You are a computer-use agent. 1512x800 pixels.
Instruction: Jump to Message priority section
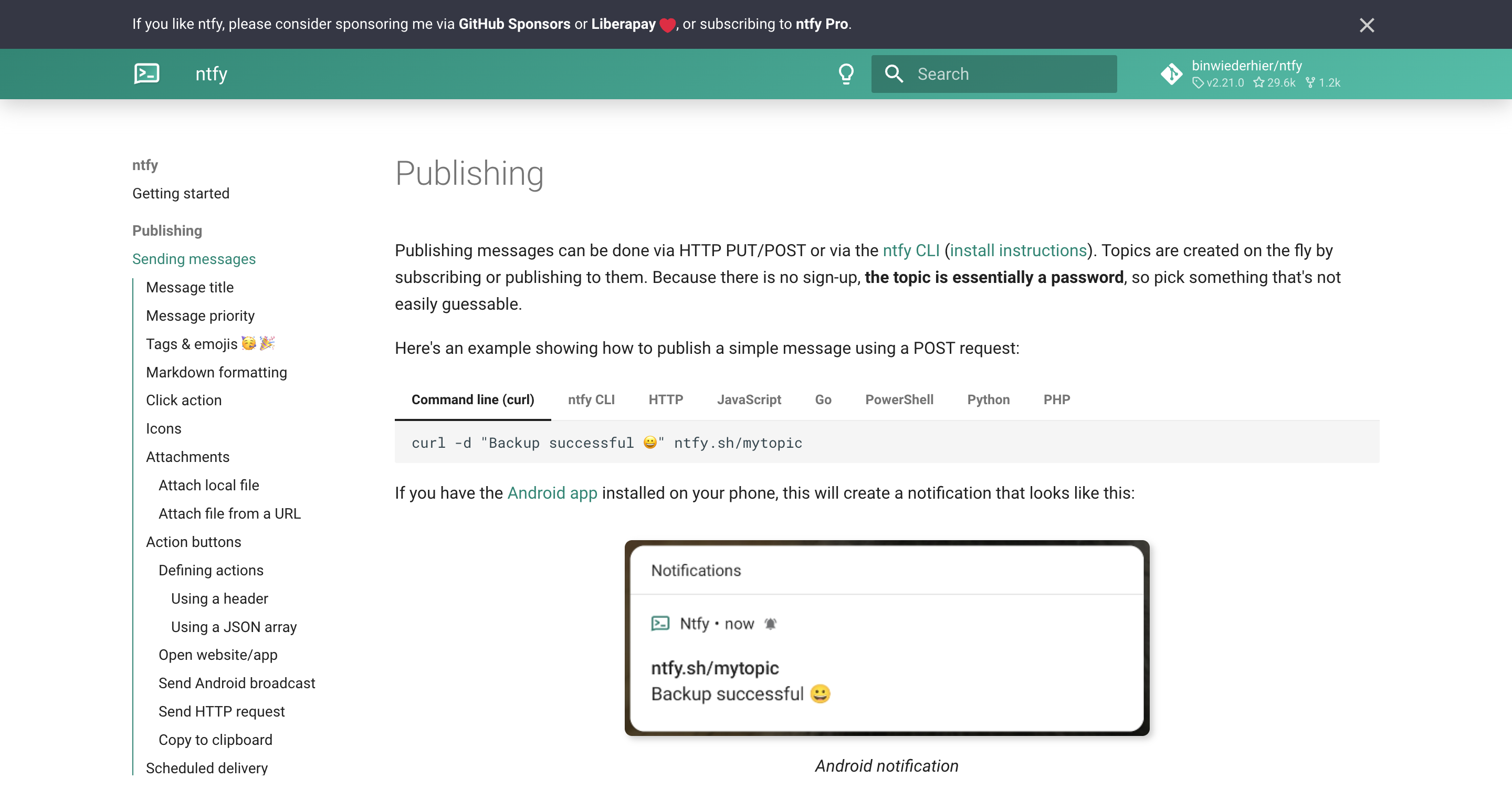200,316
